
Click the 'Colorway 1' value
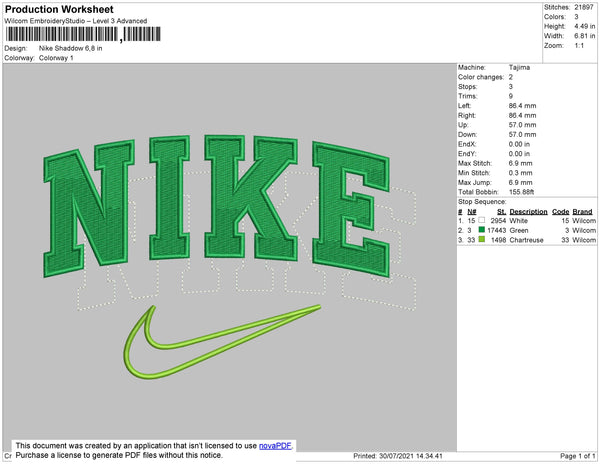pyautogui.click(x=56, y=58)
